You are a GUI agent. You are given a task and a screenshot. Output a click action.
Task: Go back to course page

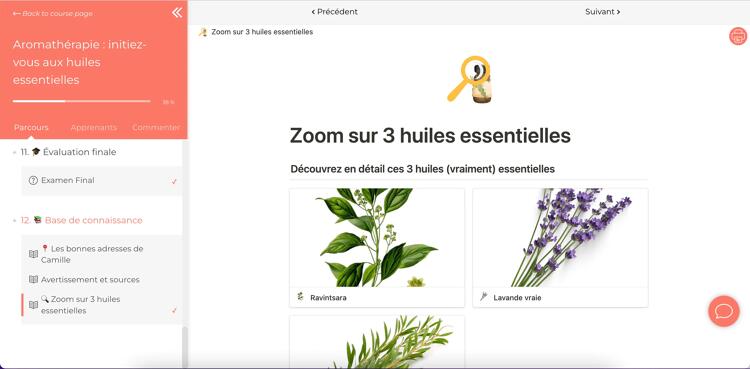coord(53,13)
